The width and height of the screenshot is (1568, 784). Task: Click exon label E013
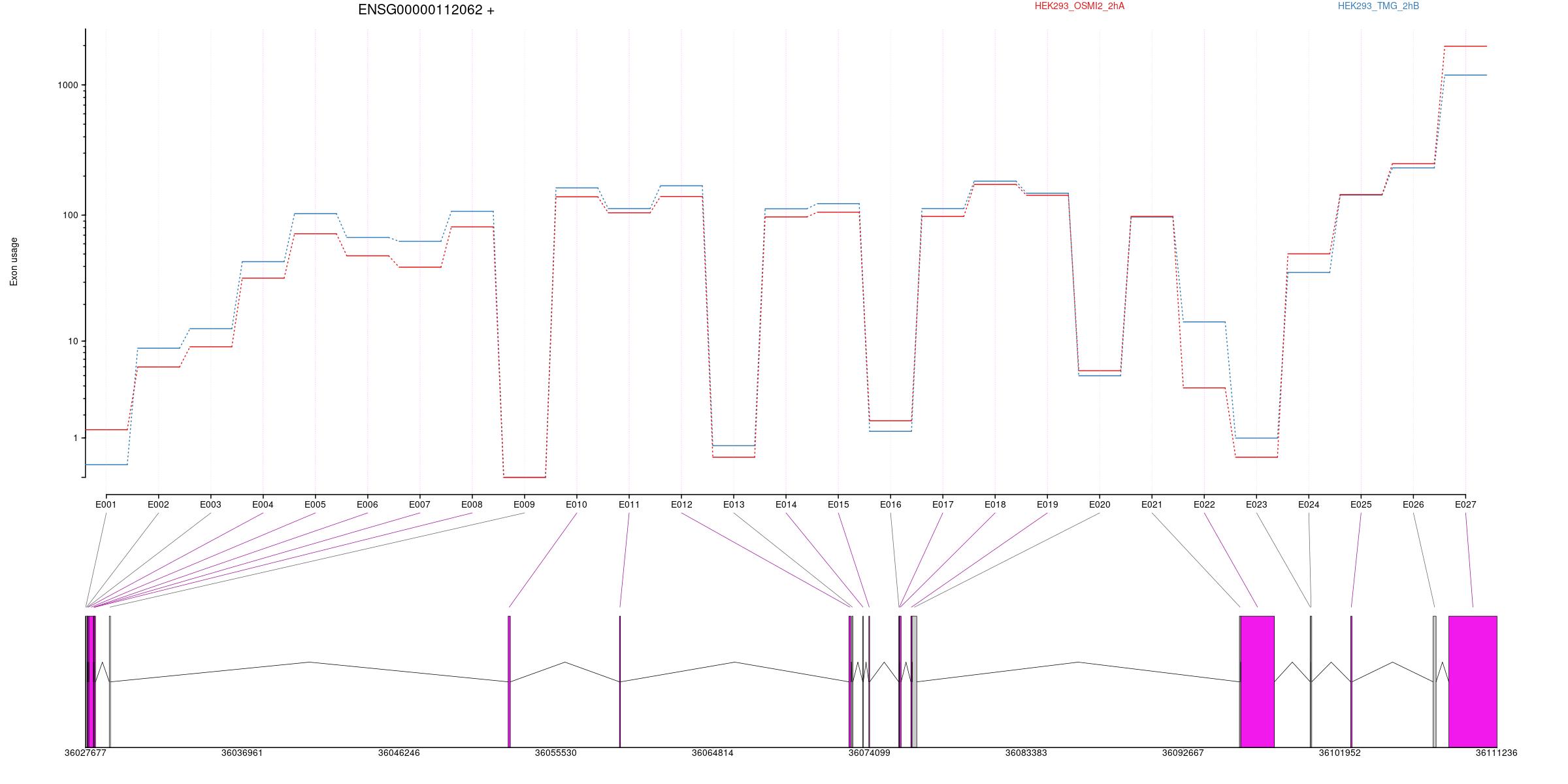coord(734,504)
